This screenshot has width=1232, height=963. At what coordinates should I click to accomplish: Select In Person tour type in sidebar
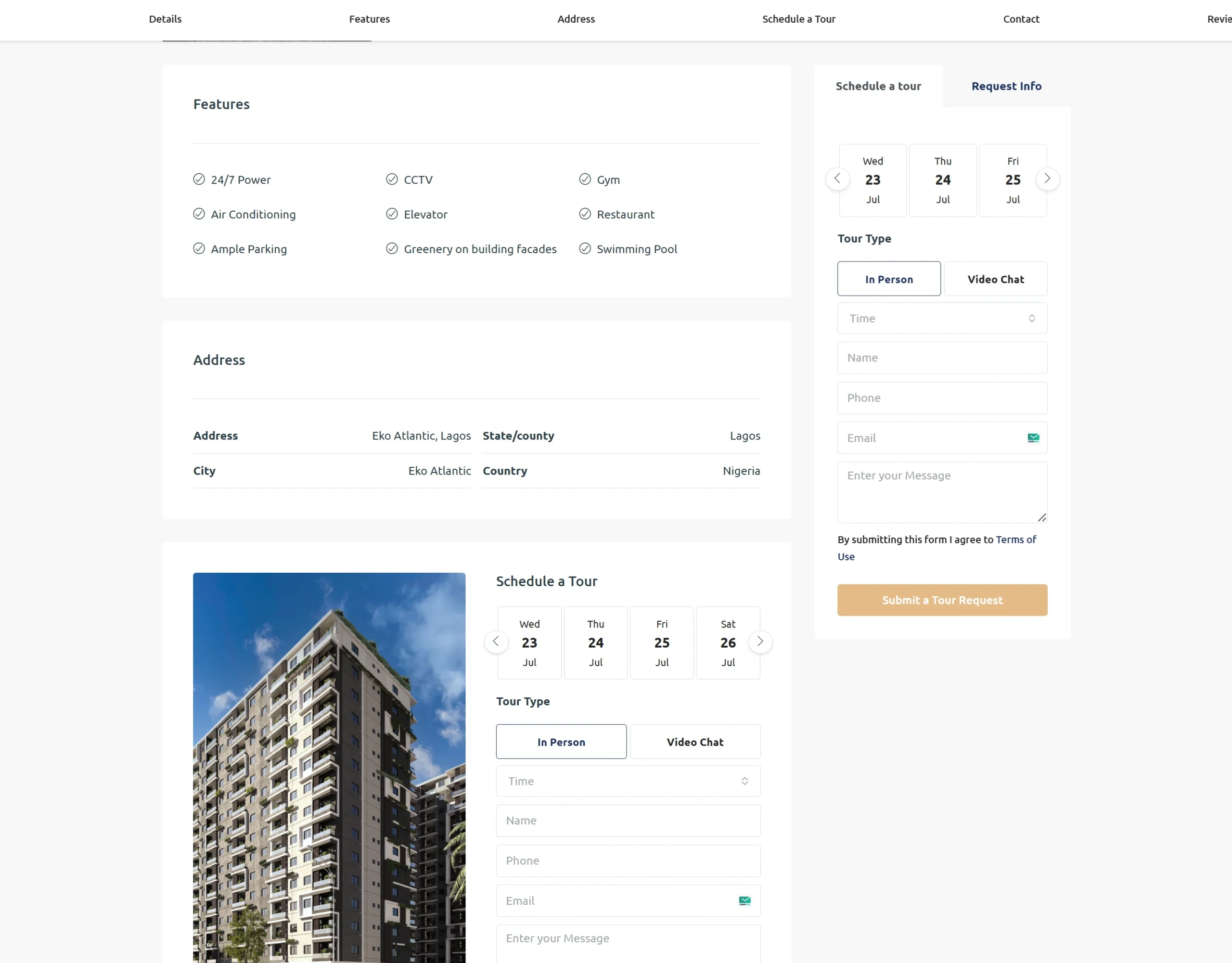(x=888, y=279)
